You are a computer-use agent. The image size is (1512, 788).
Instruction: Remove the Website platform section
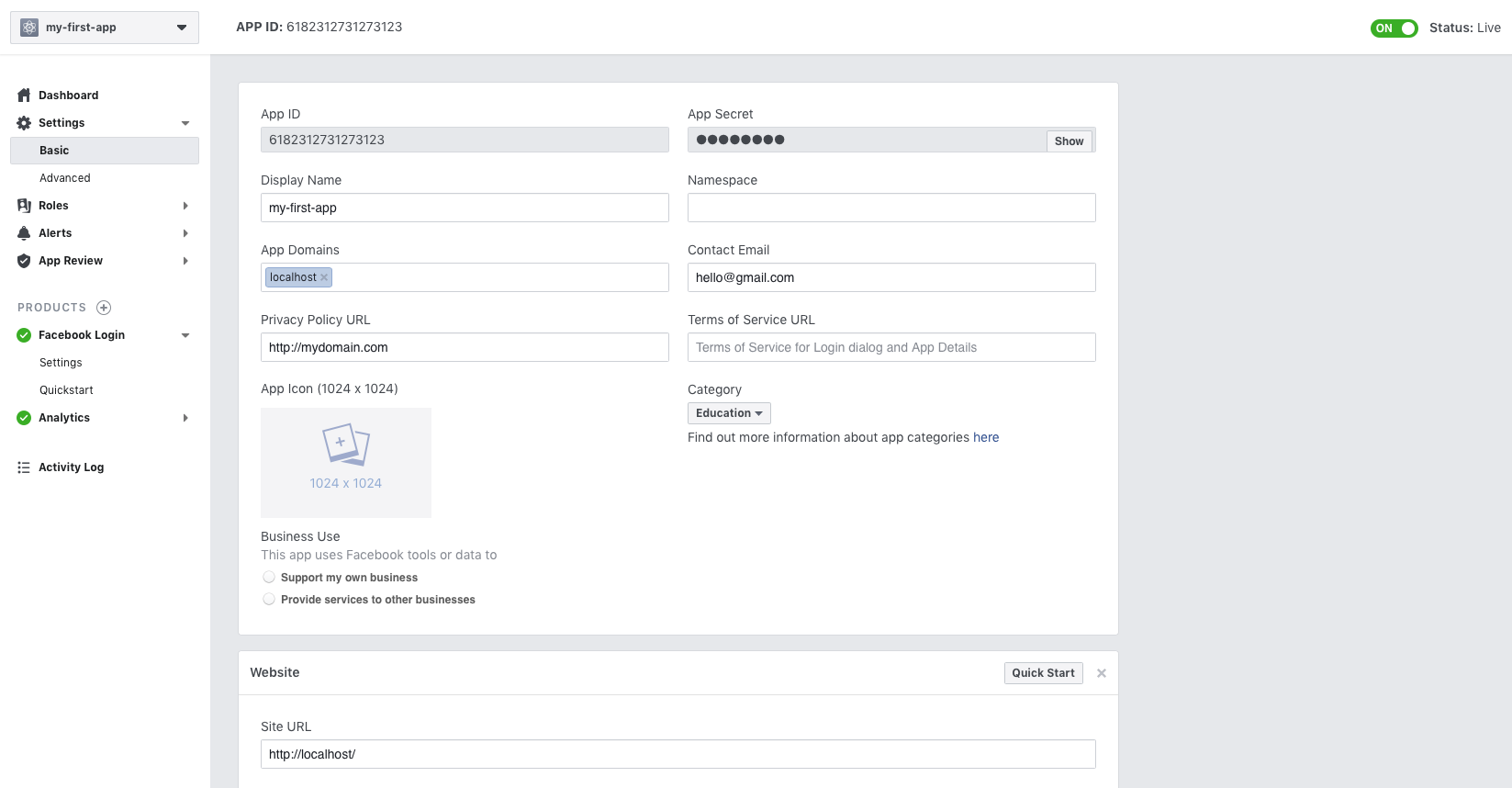(x=1102, y=673)
